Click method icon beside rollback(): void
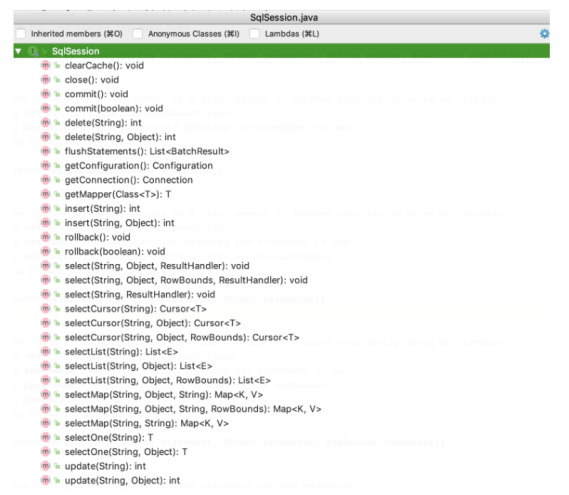The image size is (569, 495). [x=45, y=237]
